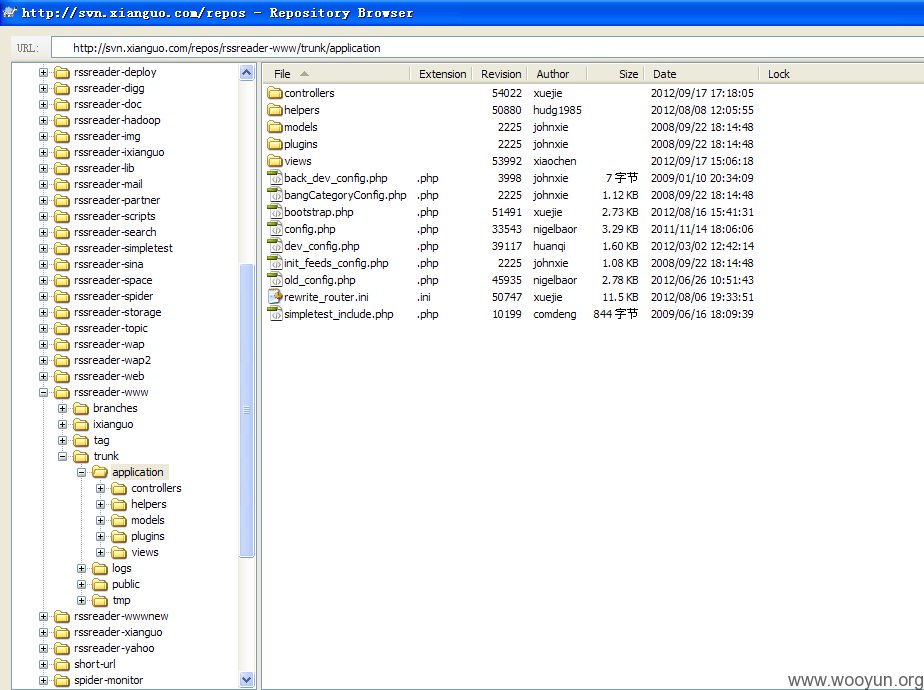
Task: Collapse the rssreader-www tree node
Action: coord(44,392)
